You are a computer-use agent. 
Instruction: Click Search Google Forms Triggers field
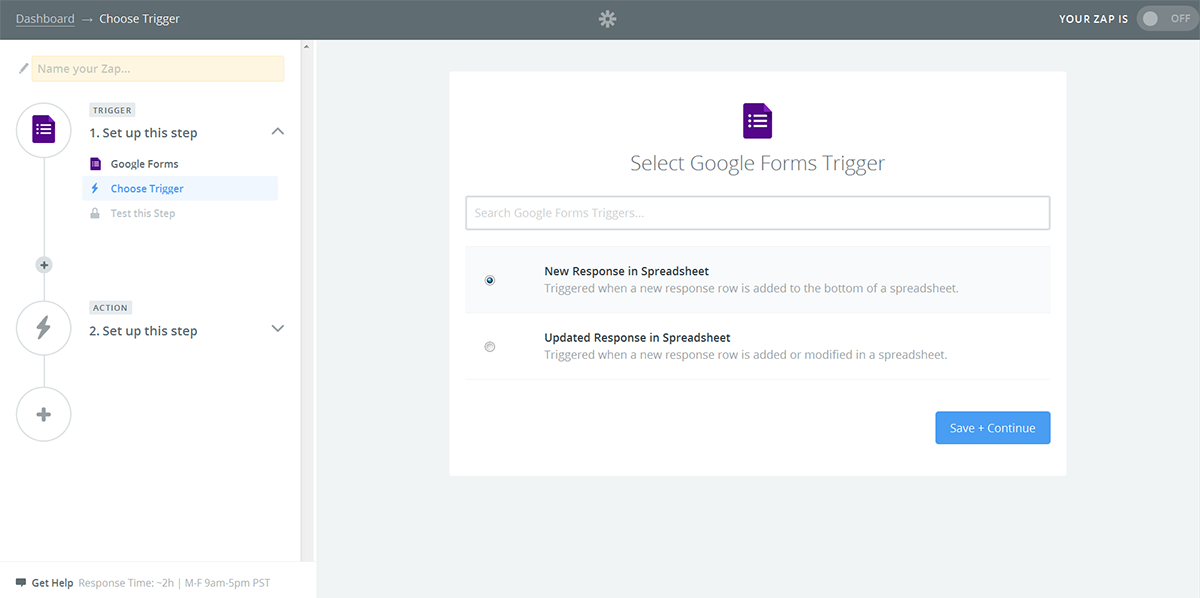(757, 213)
